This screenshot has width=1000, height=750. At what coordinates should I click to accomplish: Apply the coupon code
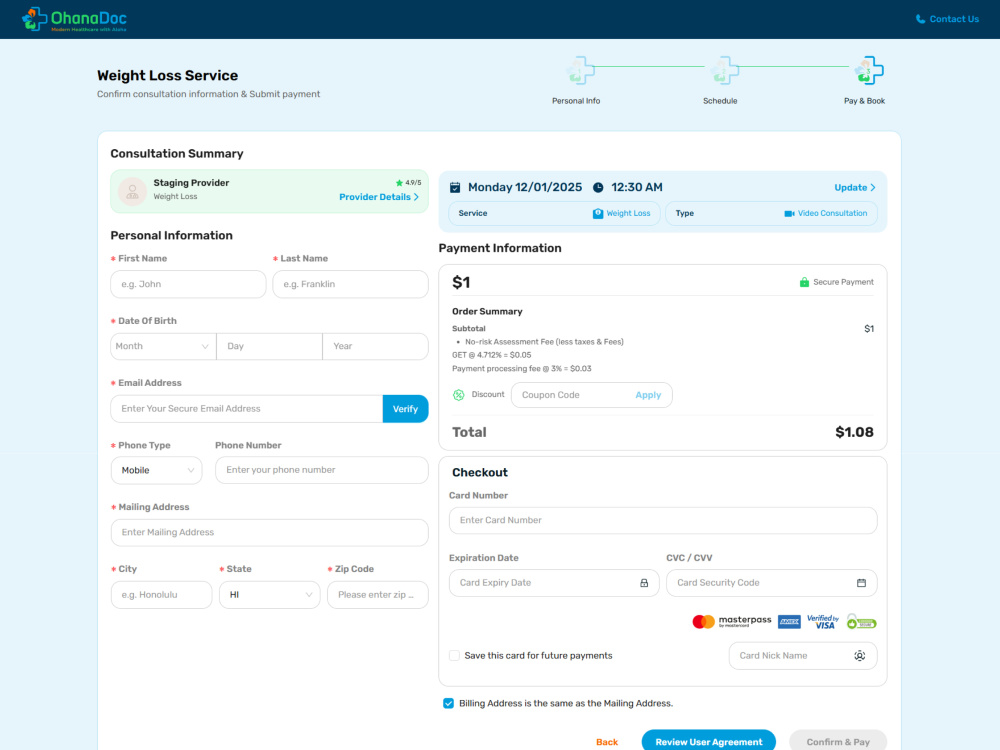(x=648, y=395)
